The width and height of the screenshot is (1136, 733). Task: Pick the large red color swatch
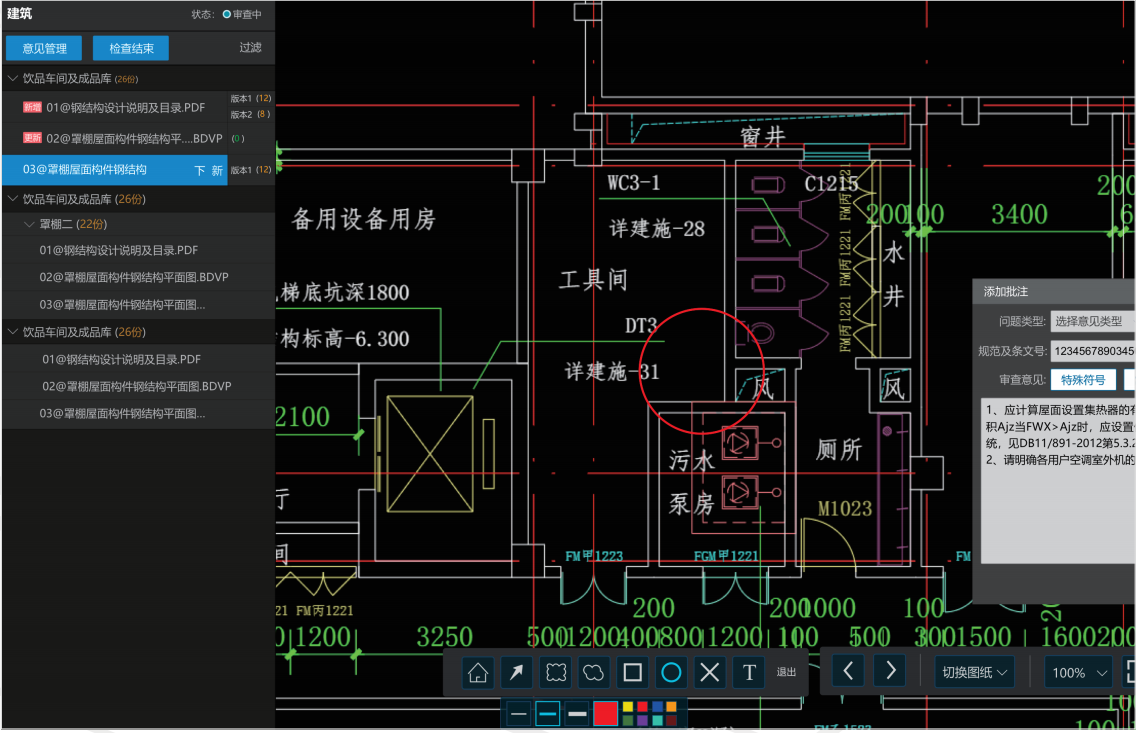pos(606,713)
